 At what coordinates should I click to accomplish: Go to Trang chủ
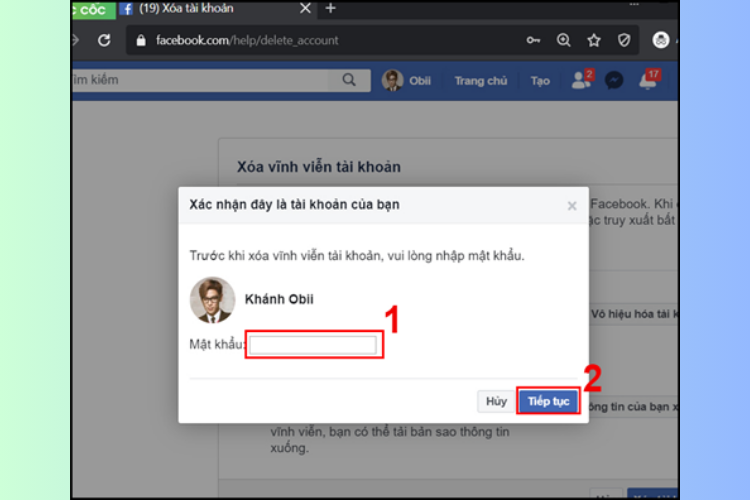(x=481, y=81)
